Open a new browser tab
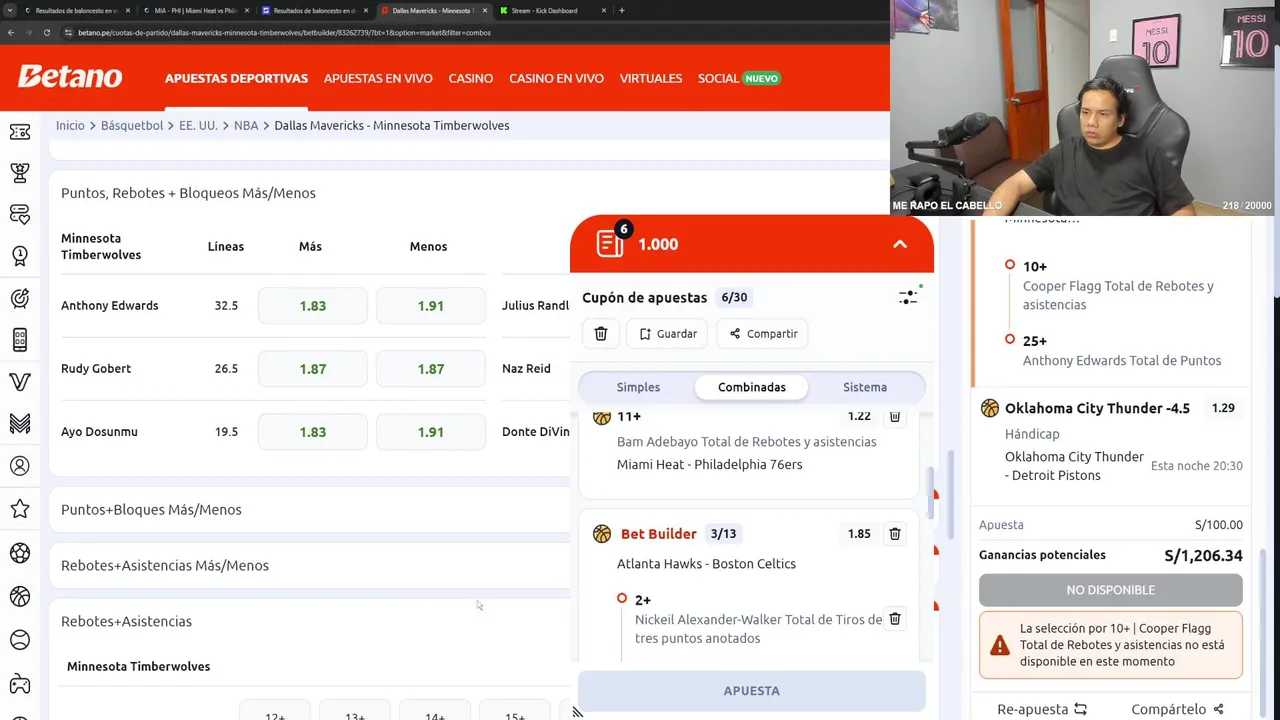The width and height of the screenshot is (1280, 720). (622, 10)
